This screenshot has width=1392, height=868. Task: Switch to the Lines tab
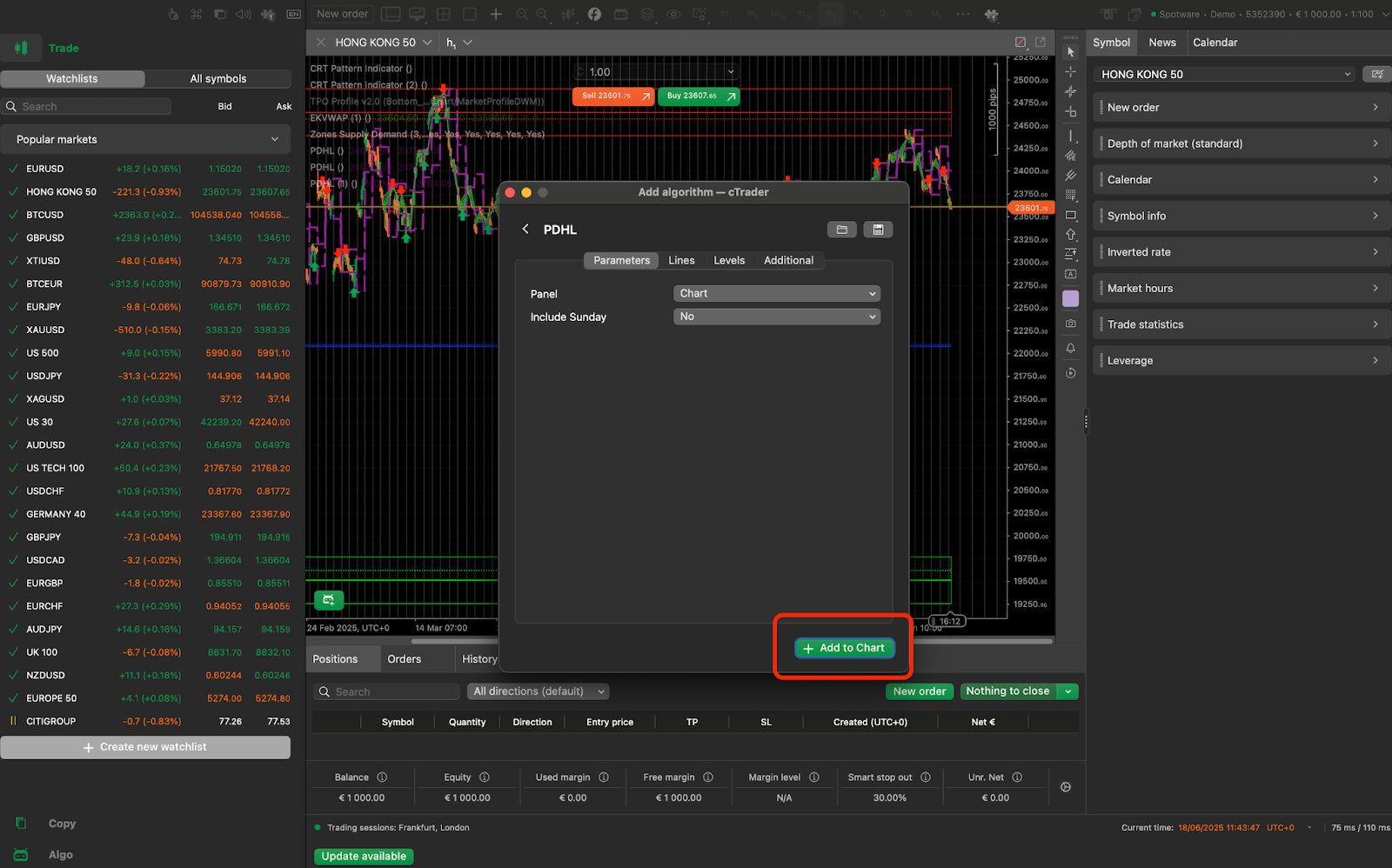click(x=681, y=260)
